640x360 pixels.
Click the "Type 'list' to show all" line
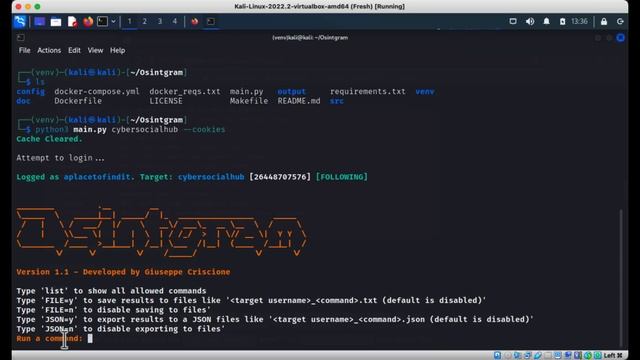point(111,291)
